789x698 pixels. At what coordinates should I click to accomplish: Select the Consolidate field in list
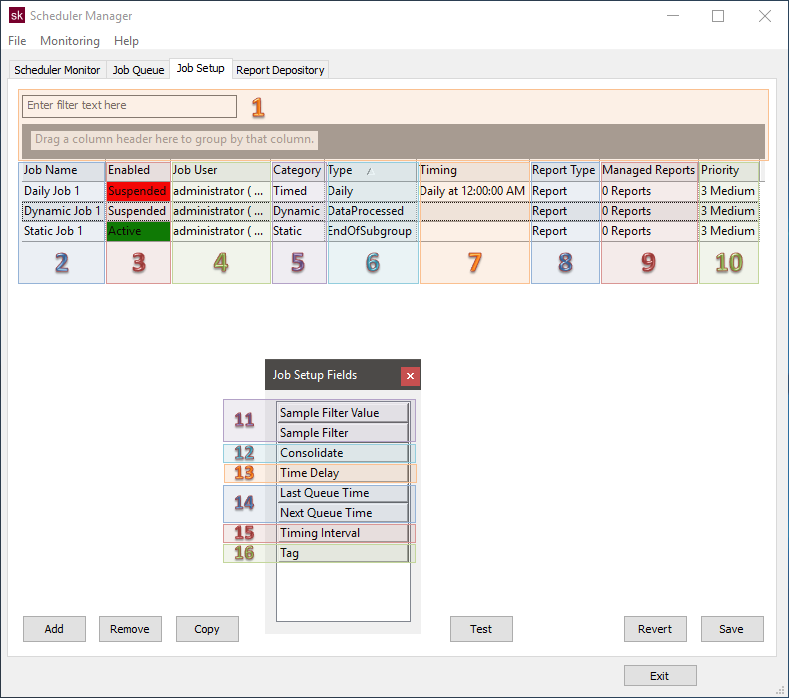[x=342, y=453]
